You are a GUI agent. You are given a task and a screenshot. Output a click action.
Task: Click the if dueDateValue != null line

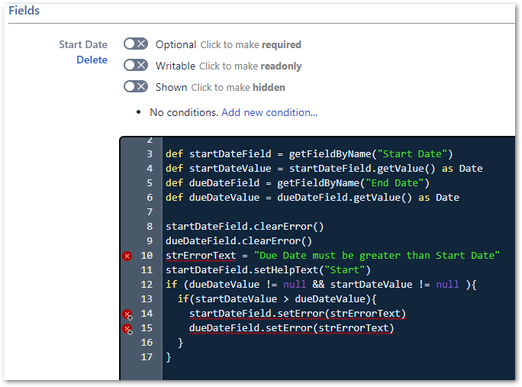321,285
